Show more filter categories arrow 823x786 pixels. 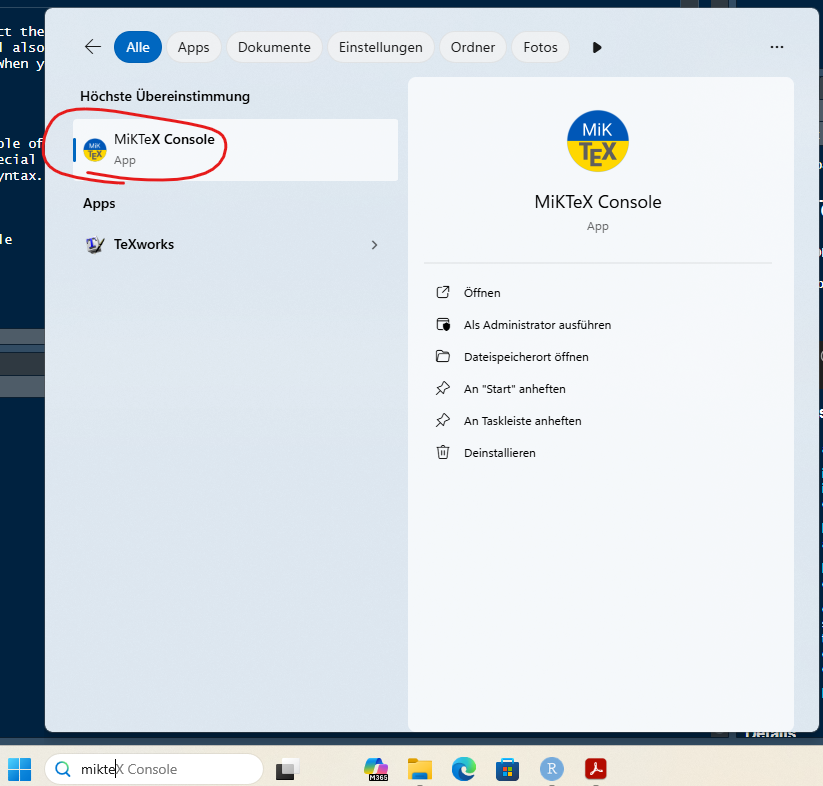[x=597, y=47]
